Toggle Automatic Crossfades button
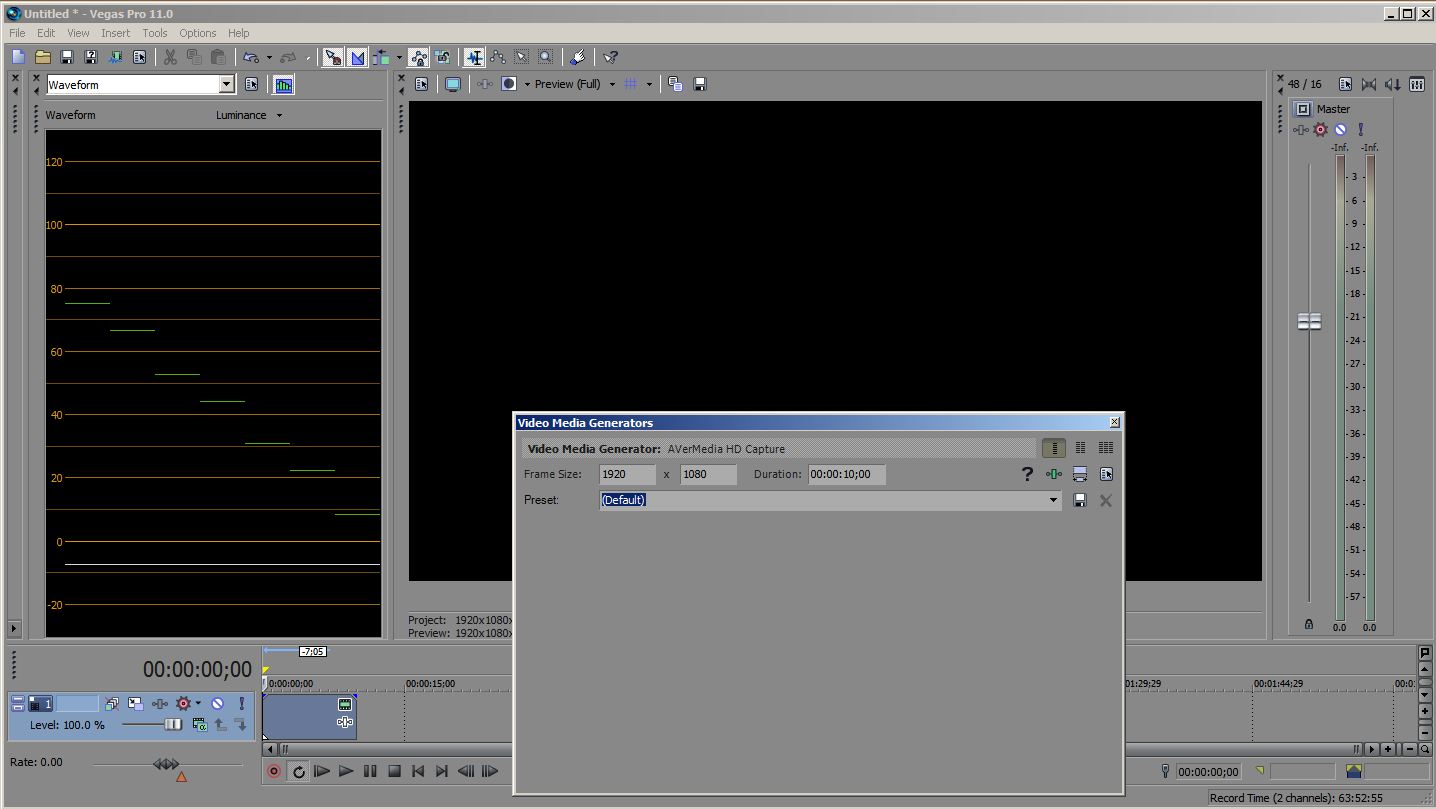Image resolution: width=1436 pixels, height=809 pixels. [x=357, y=57]
